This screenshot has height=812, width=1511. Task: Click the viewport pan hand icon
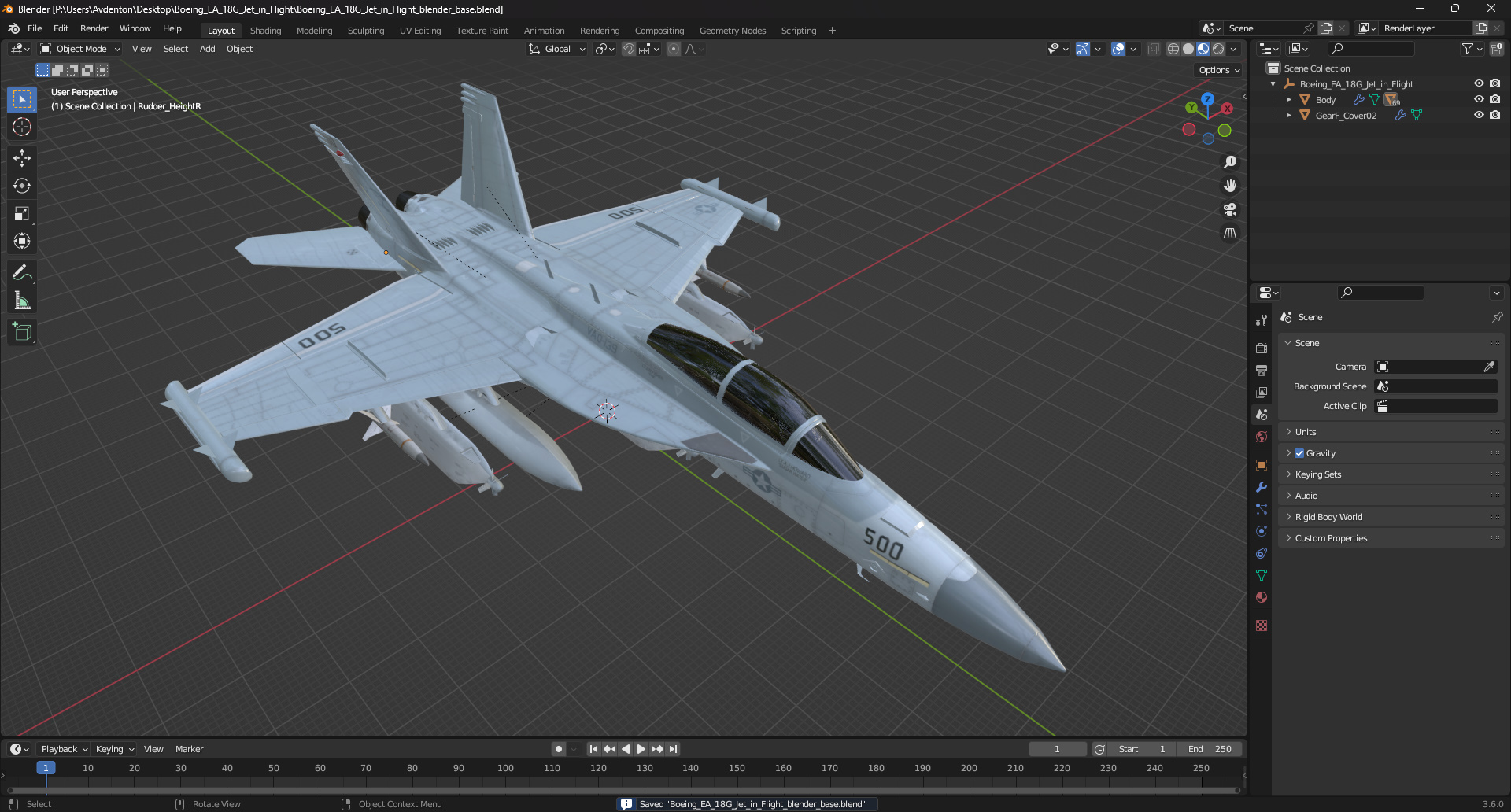tap(1230, 186)
